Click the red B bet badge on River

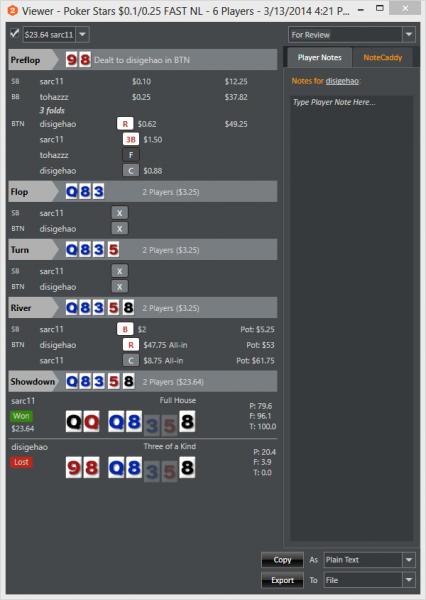pyautogui.click(x=125, y=329)
